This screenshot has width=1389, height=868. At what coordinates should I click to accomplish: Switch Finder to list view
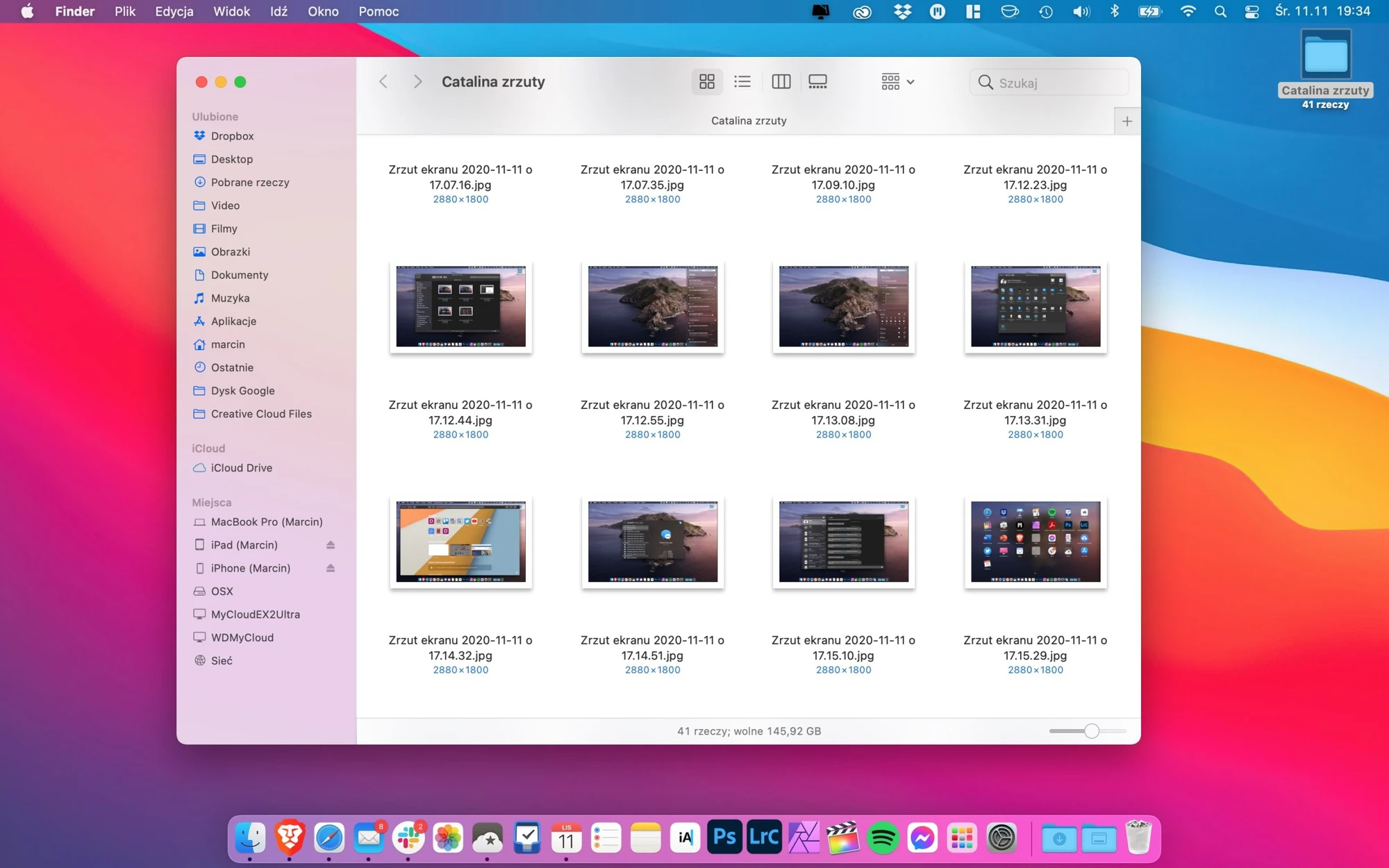coord(742,82)
